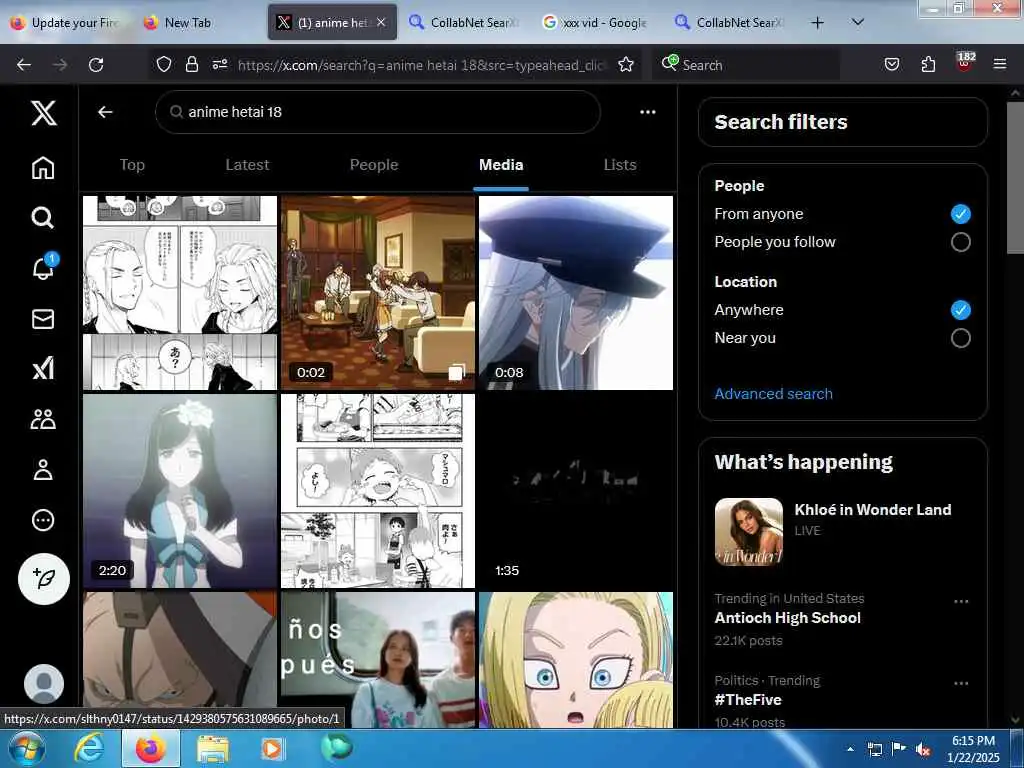Open the dark 1:35 video thumbnail

pyautogui.click(x=576, y=491)
